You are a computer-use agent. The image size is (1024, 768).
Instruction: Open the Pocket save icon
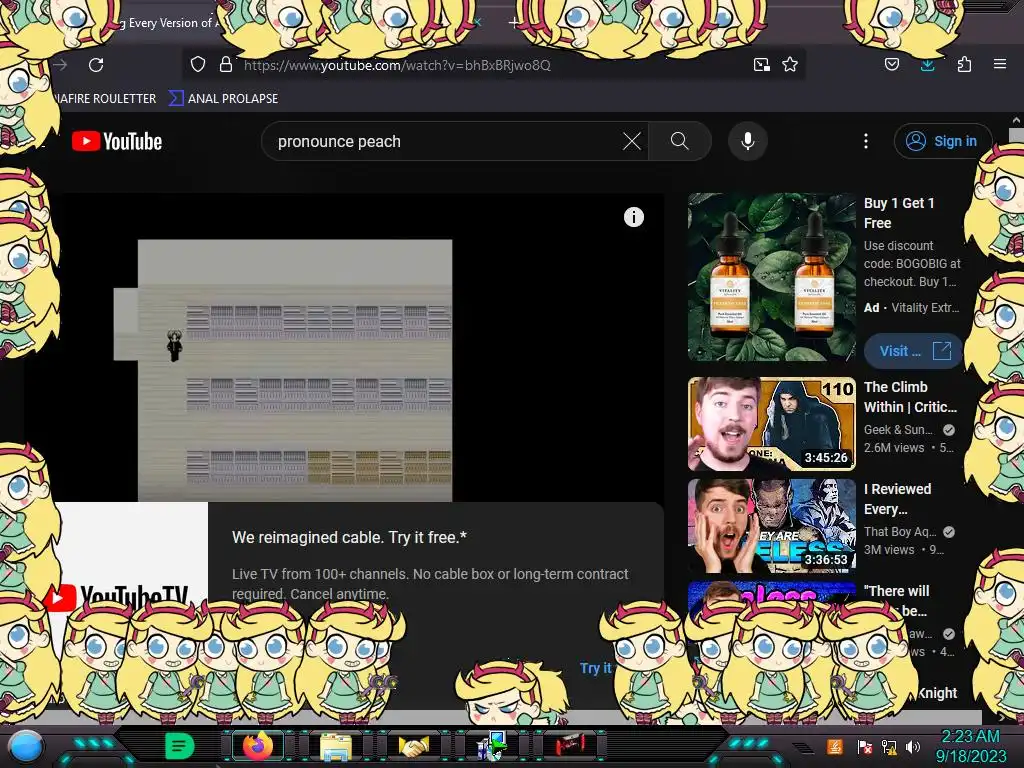891,64
